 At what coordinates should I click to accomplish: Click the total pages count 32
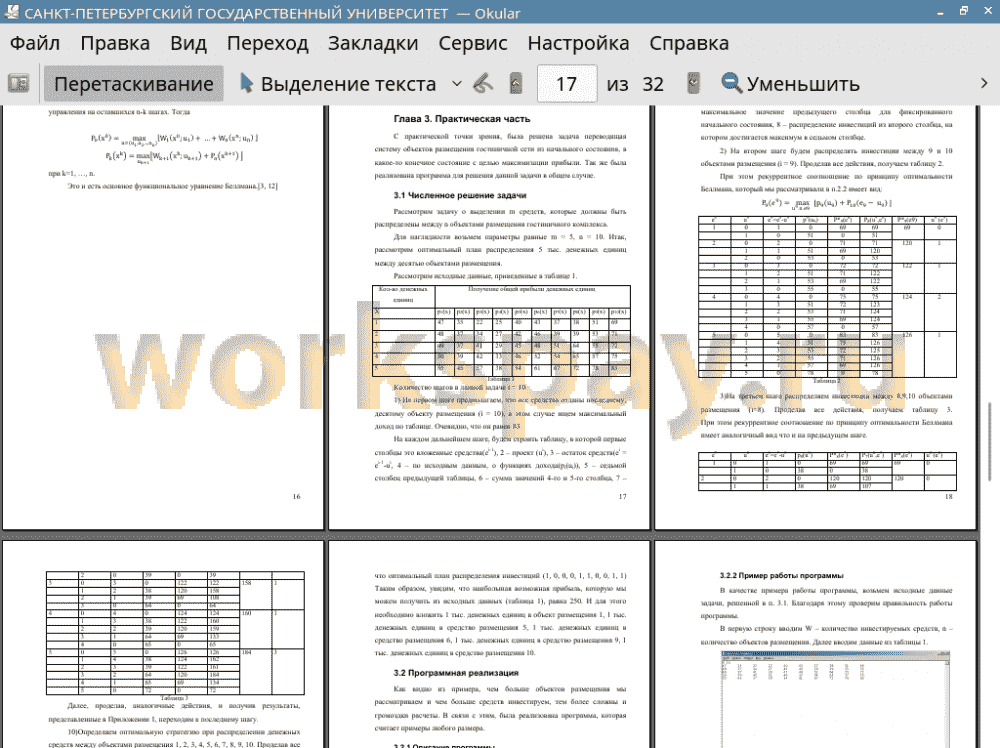[x=652, y=84]
